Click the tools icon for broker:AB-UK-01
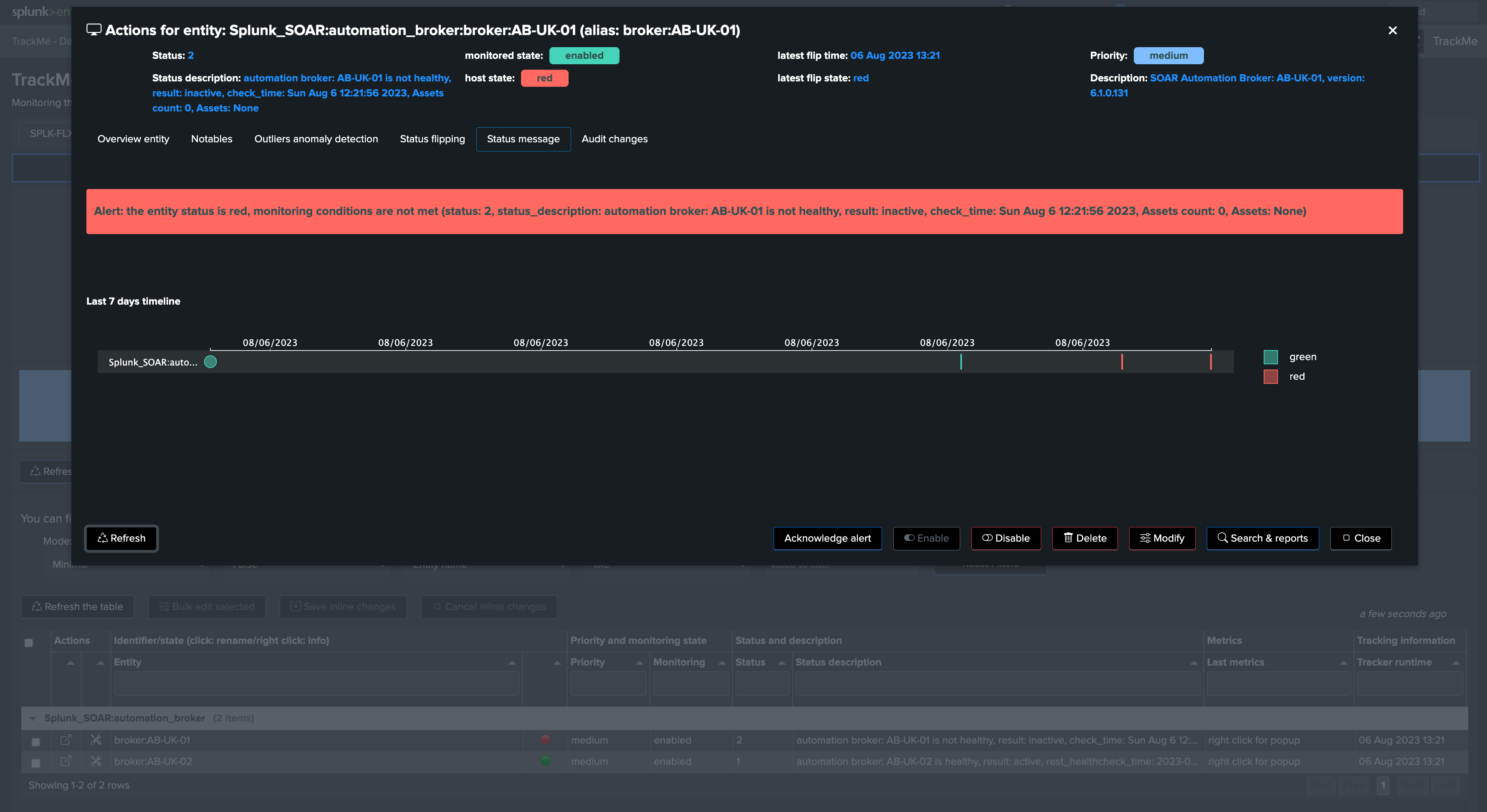The height and width of the screenshot is (812, 1487). pyautogui.click(x=96, y=740)
